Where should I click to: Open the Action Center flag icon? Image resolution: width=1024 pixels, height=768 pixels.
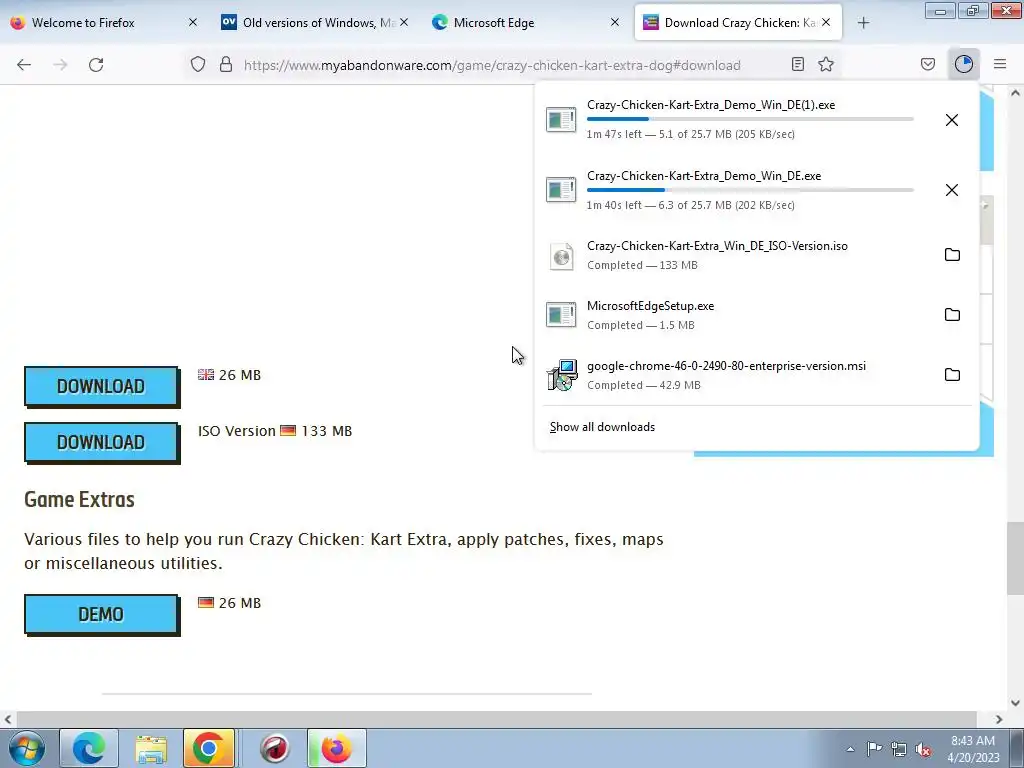[874, 748]
